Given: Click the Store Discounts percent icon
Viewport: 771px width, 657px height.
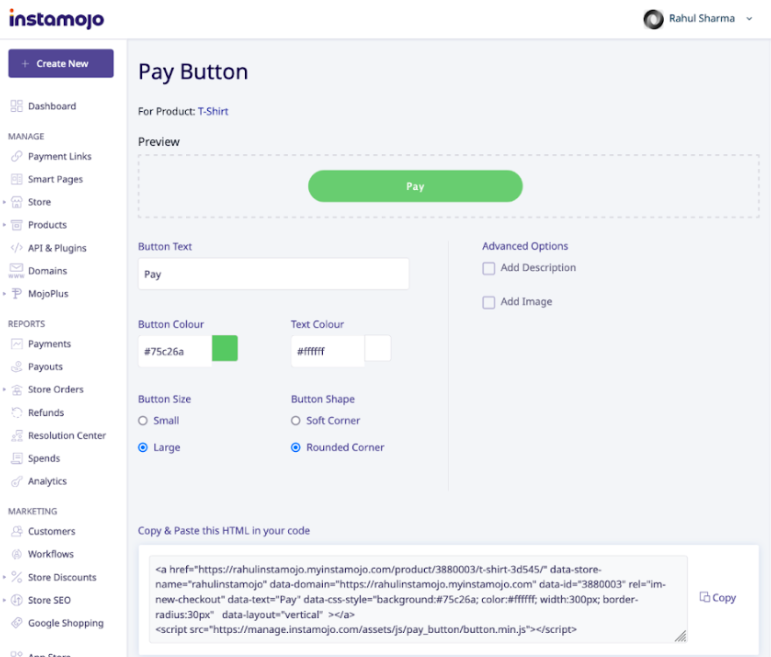Looking at the screenshot, I should pos(17,577).
